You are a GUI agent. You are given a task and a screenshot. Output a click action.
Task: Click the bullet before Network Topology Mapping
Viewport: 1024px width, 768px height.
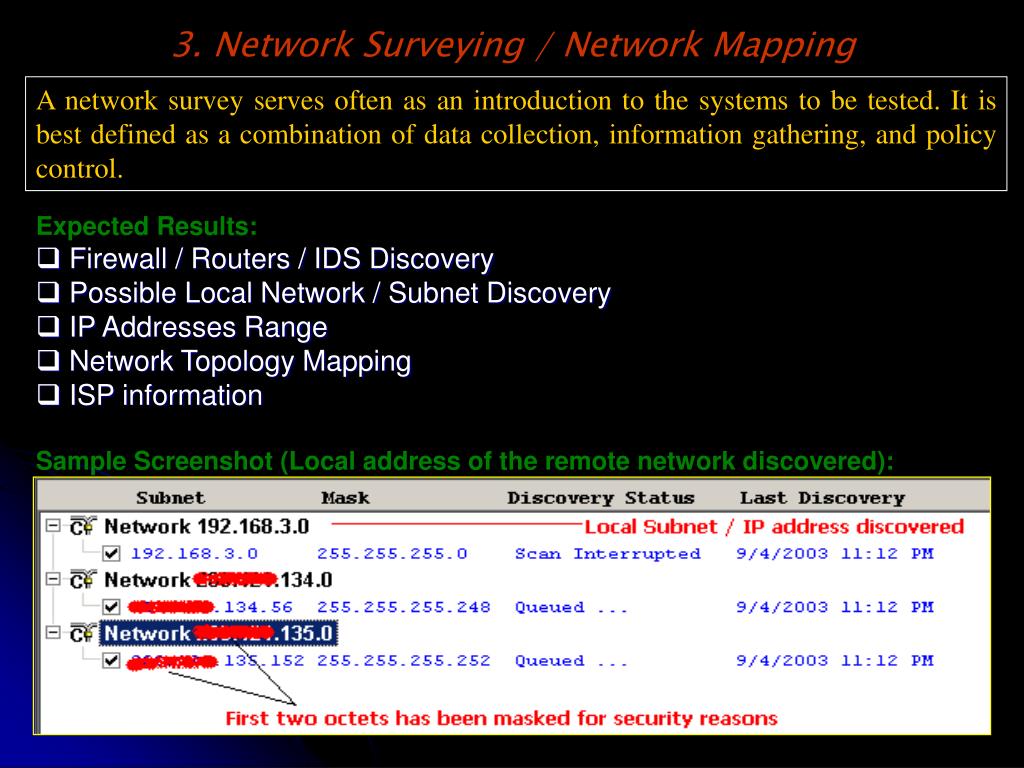tap(48, 360)
